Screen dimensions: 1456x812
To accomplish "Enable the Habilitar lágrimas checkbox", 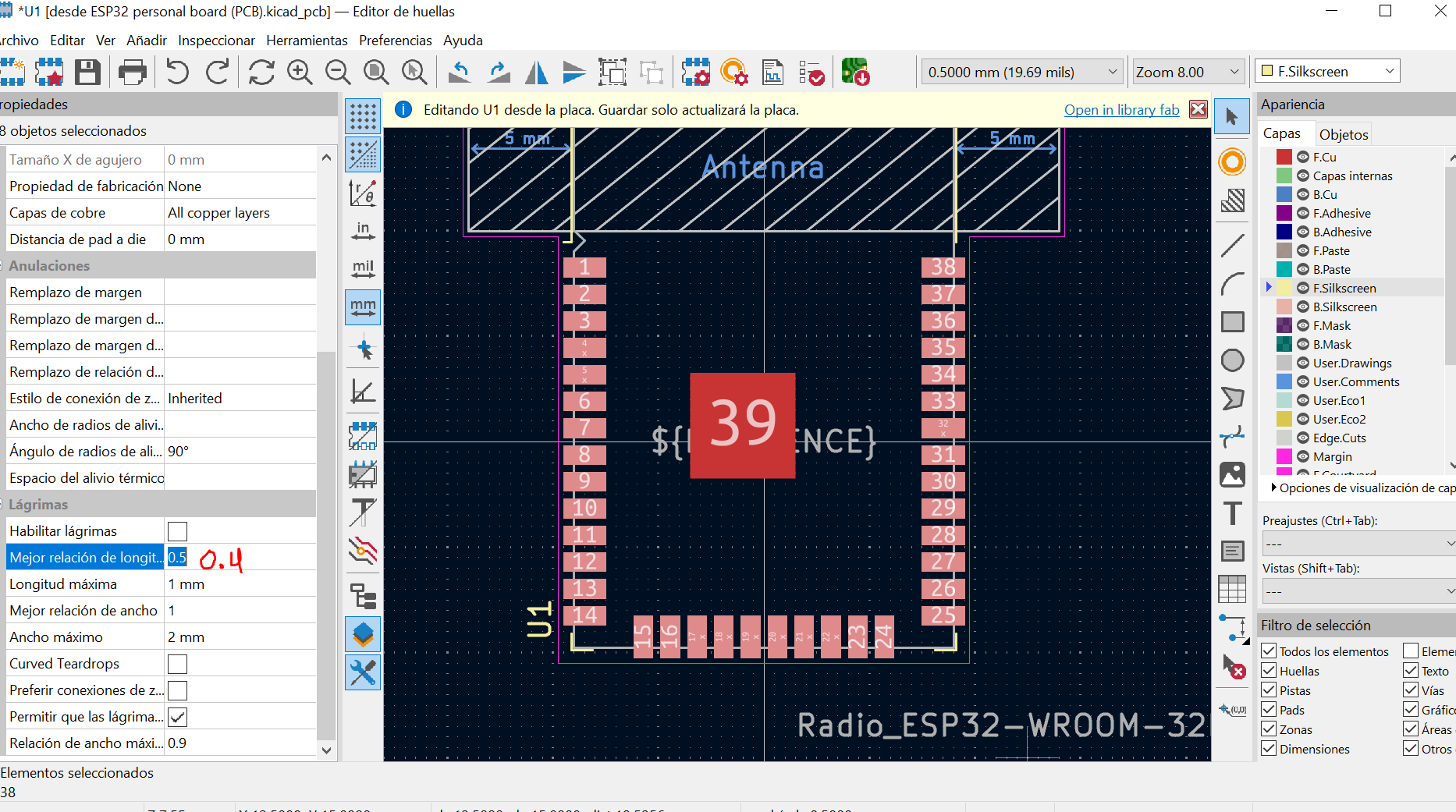I will [177, 531].
